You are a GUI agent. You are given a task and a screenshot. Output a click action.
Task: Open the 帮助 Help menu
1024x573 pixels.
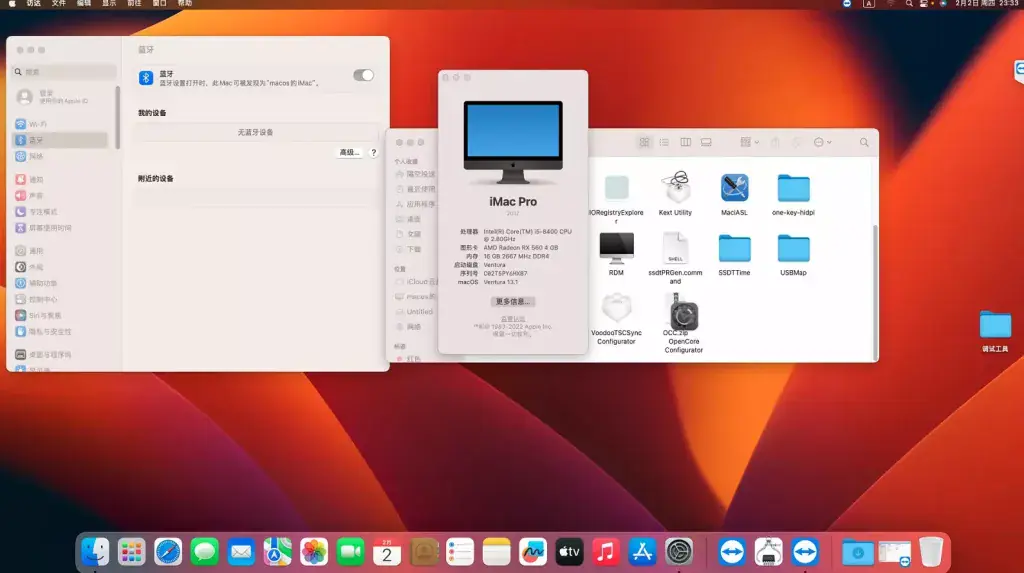185,3
